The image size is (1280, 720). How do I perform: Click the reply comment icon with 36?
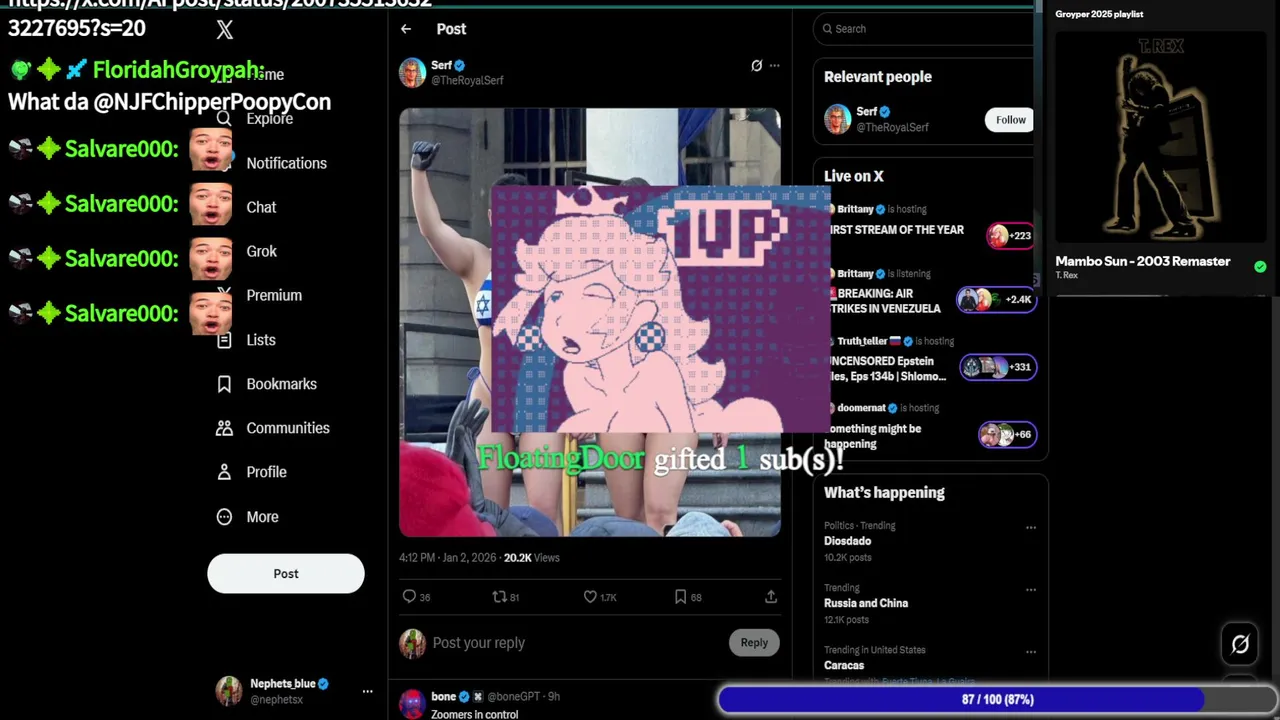pyautogui.click(x=409, y=597)
